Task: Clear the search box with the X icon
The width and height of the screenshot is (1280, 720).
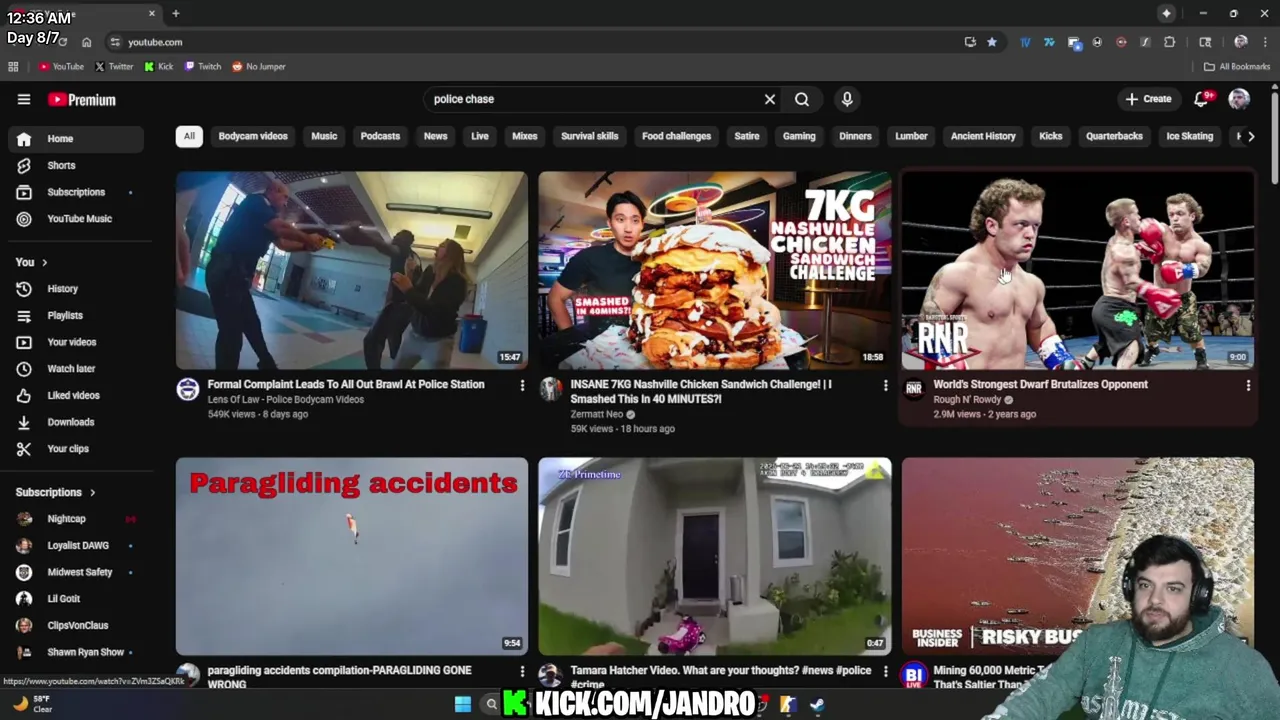Action: coord(770,99)
